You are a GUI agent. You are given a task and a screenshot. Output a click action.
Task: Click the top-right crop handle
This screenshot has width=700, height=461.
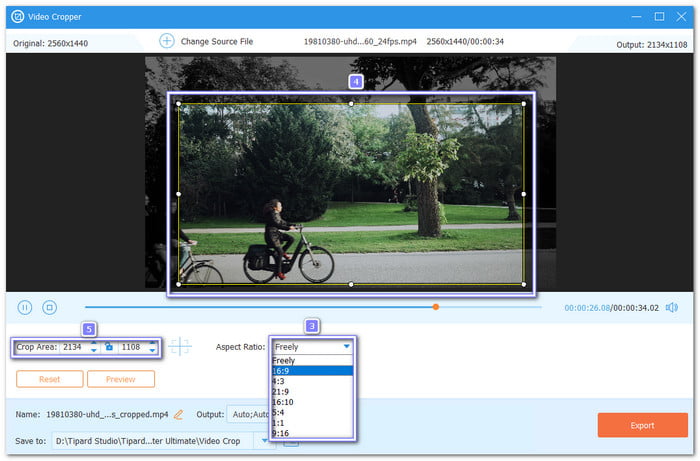[x=524, y=104]
